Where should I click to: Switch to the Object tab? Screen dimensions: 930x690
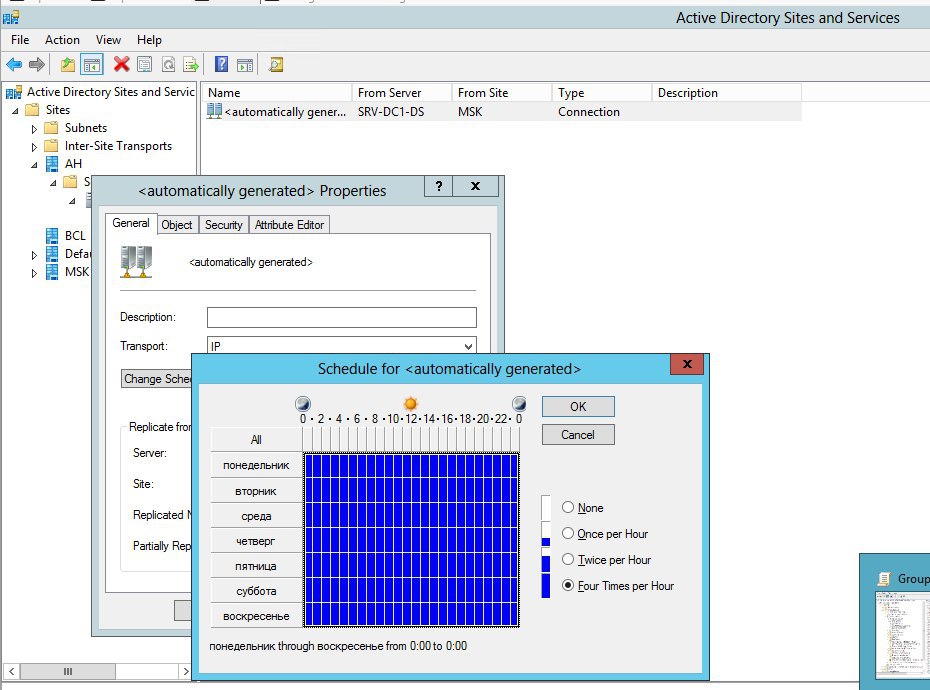pyautogui.click(x=177, y=225)
